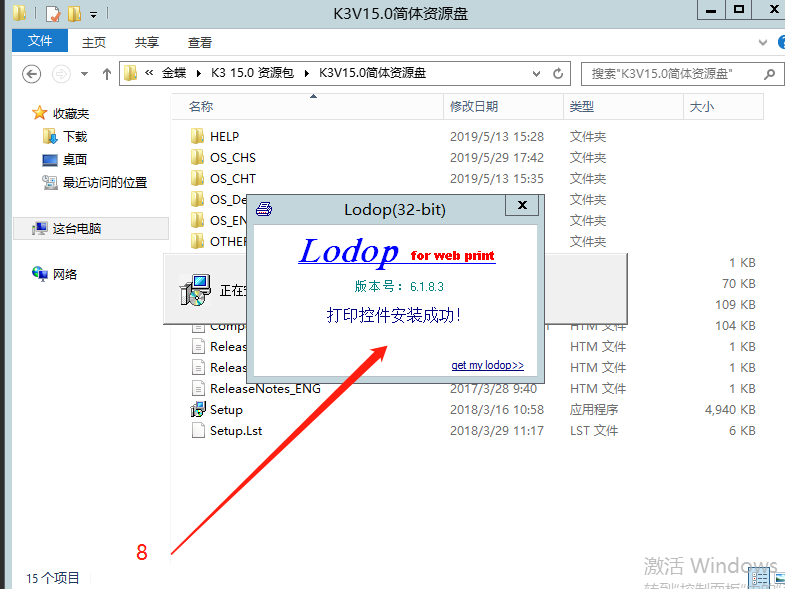Open 下载 in the navigation pane
The height and width of the screenshot is (589, 785).
click(75, 136)
